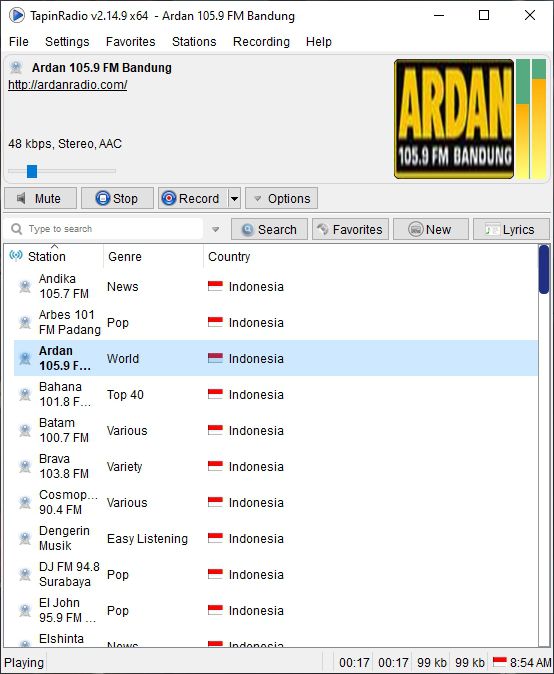Select Batam 100.7 FM station
Screen dimensions: 554x674
pyautogui.click(x=64, y=430)
